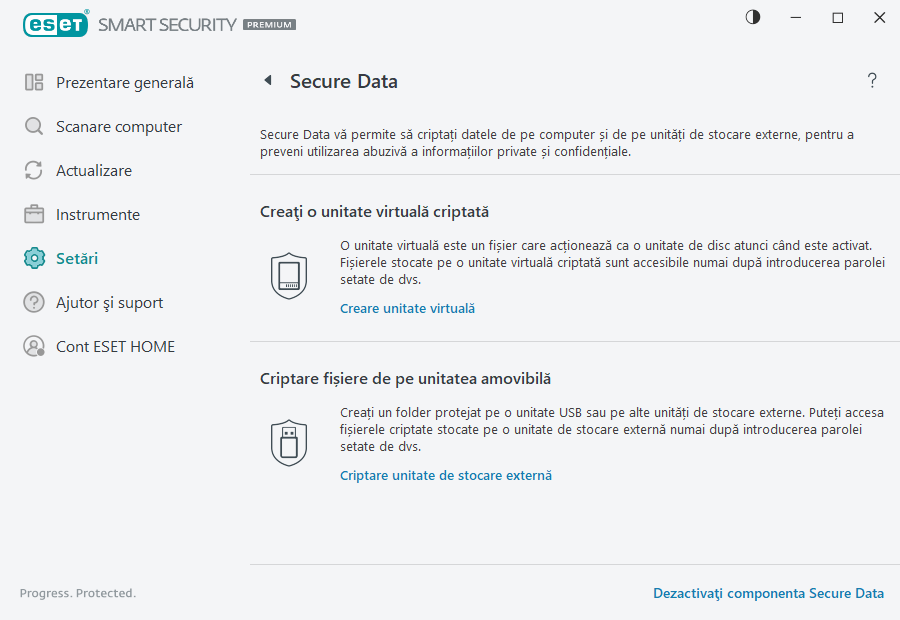Screen dimensions: 900x620
Task: Click the Actualizare refresh icon
Action: 32,170
